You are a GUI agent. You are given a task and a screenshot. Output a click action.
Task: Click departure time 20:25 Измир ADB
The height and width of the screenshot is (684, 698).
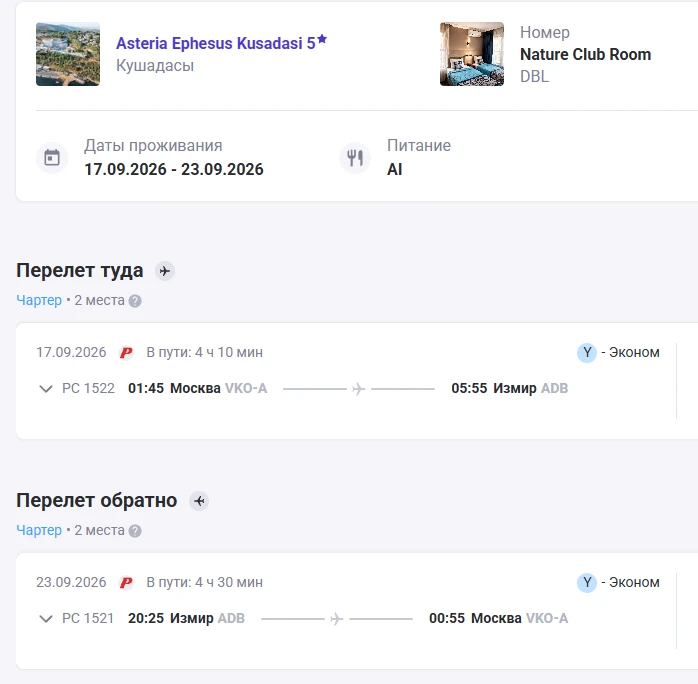187,618
